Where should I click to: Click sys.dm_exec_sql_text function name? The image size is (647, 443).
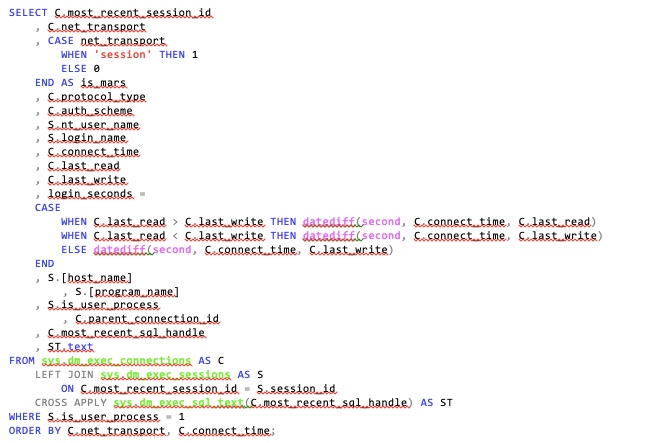(x=179, y=403)
